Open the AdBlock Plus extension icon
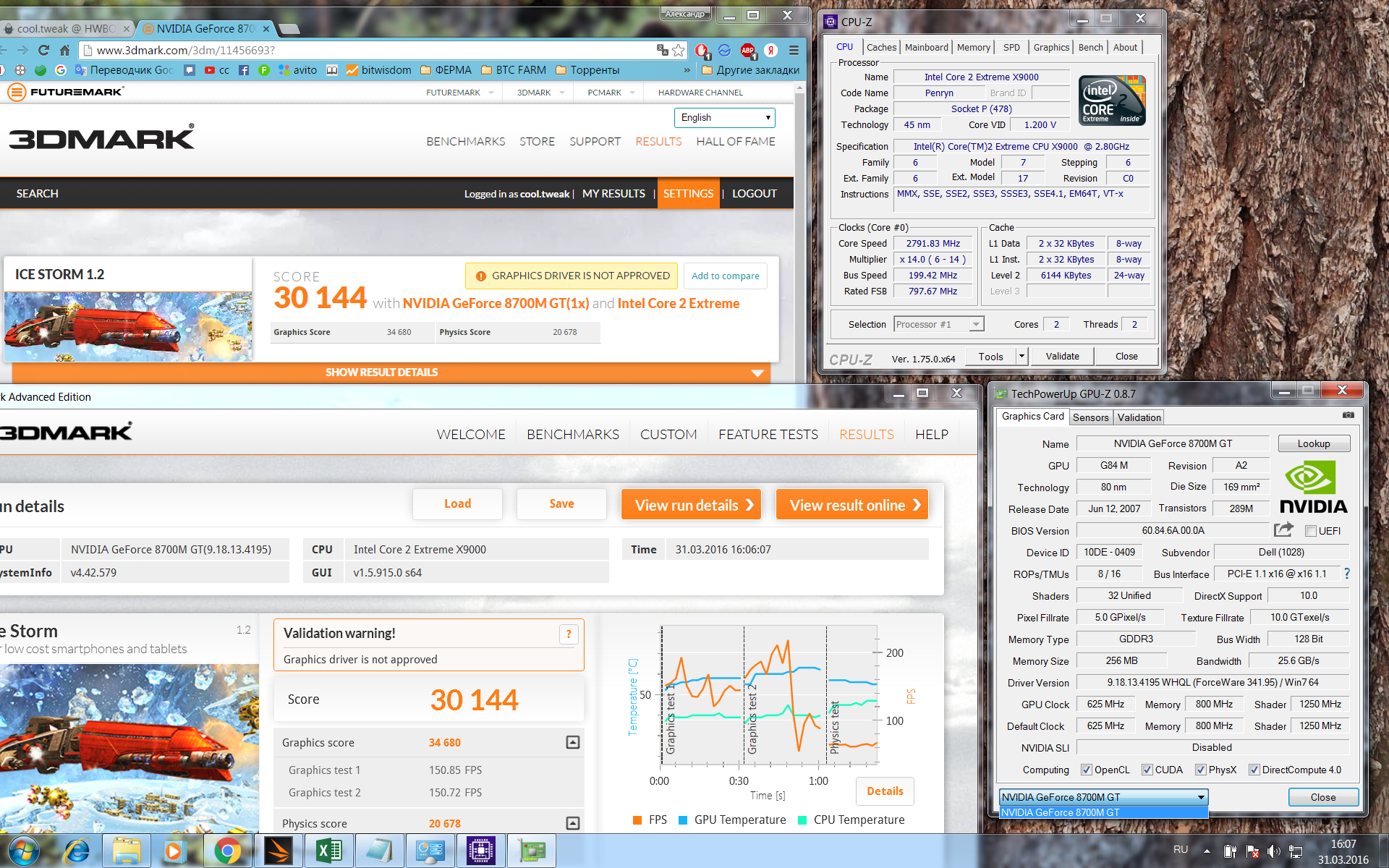This screenshot has height=868, width=1389. coord(748,50)
